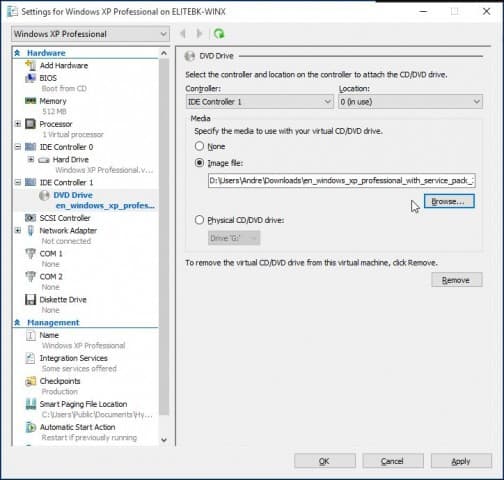The width and height of the screenshot is (504, 480).
Task: Open the Location dropdown
Action: 410,102
